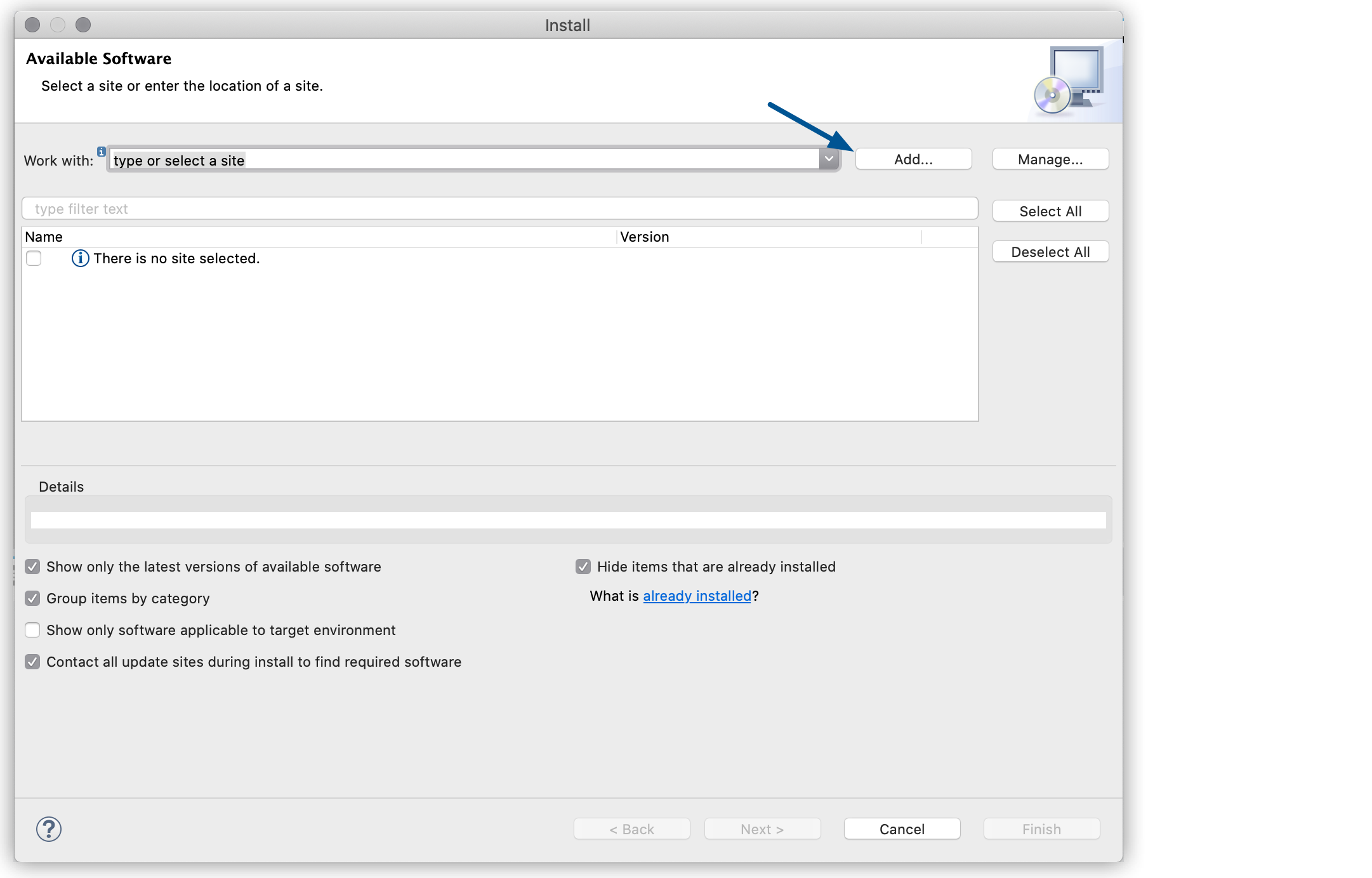The height and width of the screenshot is (878, 1372).
Task: Click the dropdown arrow on site field
Action: coord(829,159)
